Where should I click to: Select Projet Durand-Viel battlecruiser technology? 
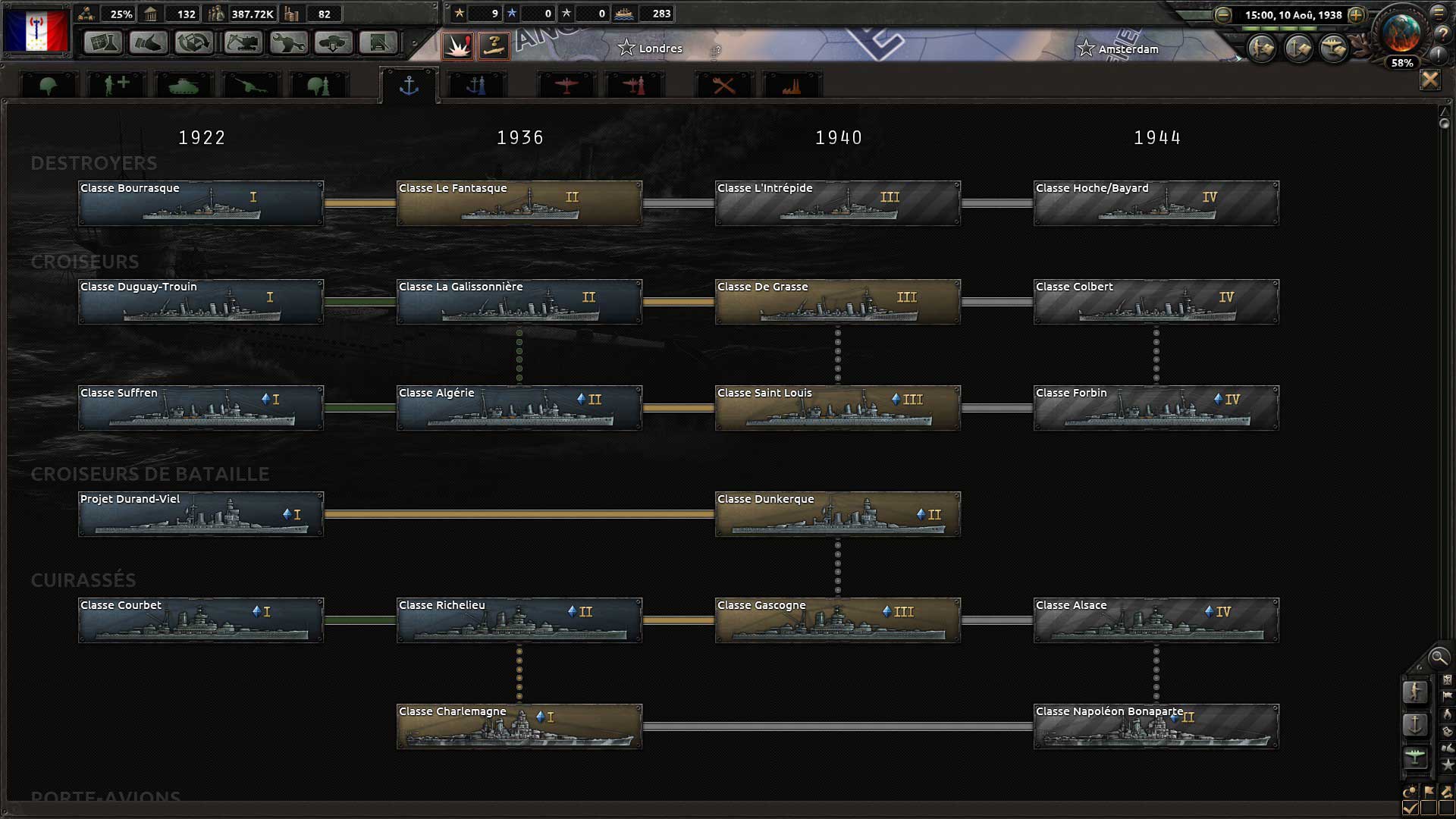(201, 513)
